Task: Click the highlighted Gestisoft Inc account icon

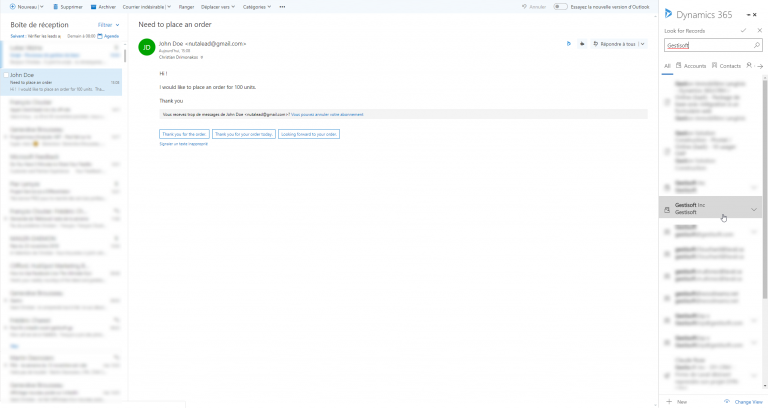Action: (x=667, y=210)
